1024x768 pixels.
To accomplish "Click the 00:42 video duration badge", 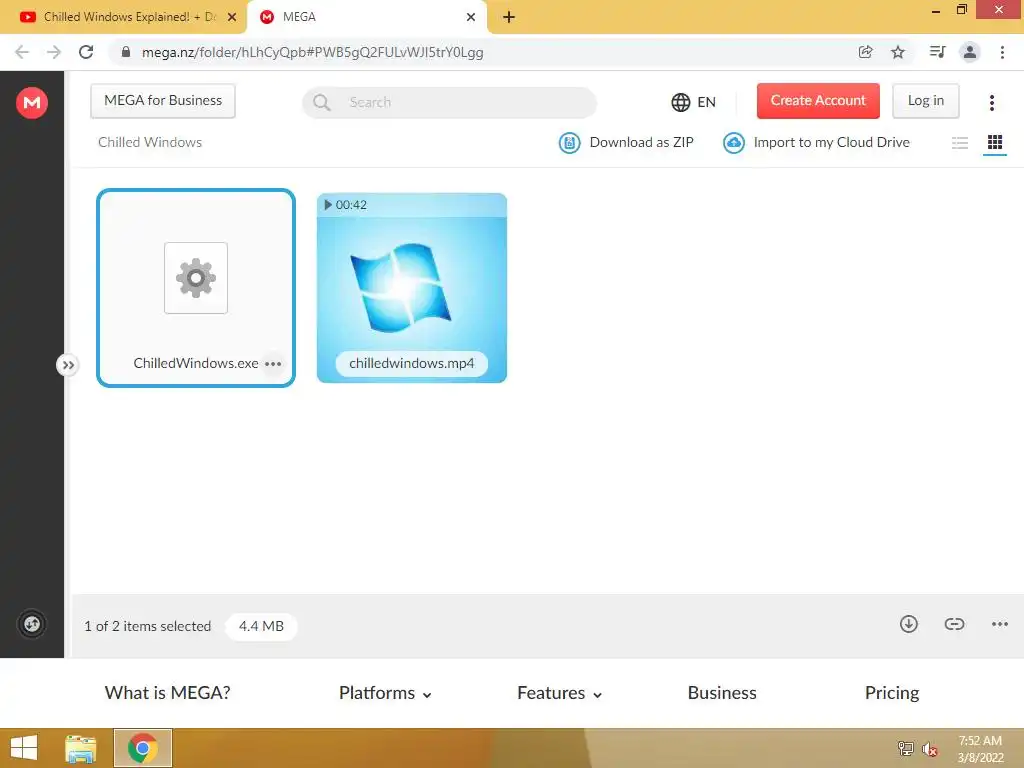I will [345, 205].
